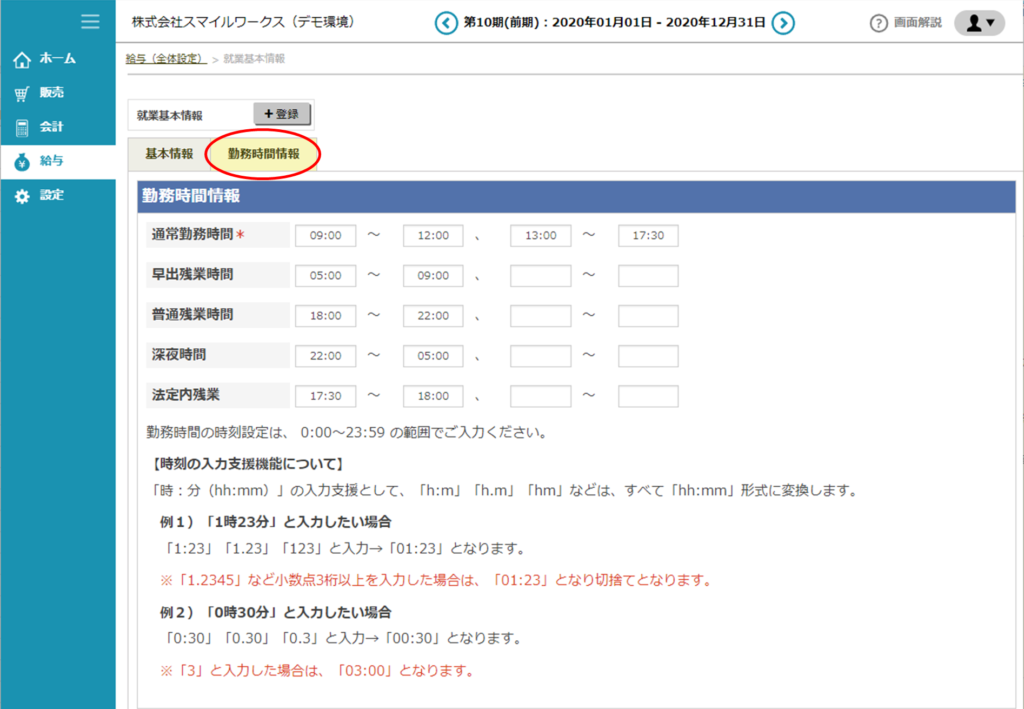Click empty second end field for 早出残業時間

[648, 276]
